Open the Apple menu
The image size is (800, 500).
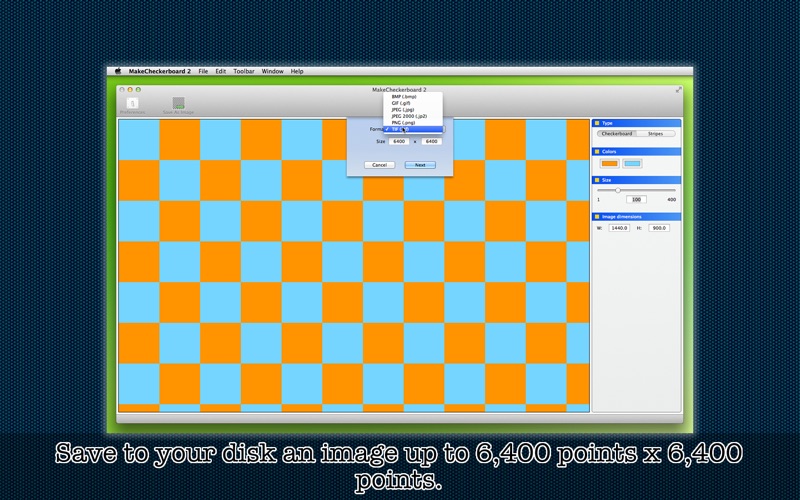[117, 71]
